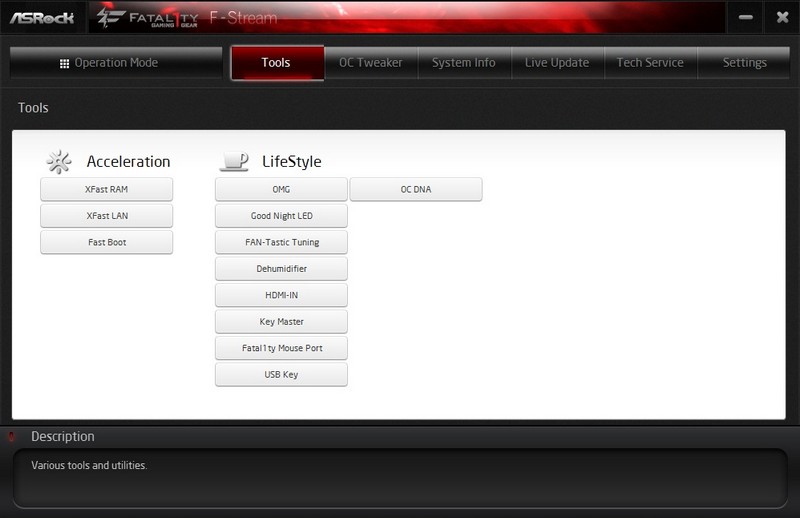Click the Tools page title
800x518 pixels.
(x=33, y=108)
